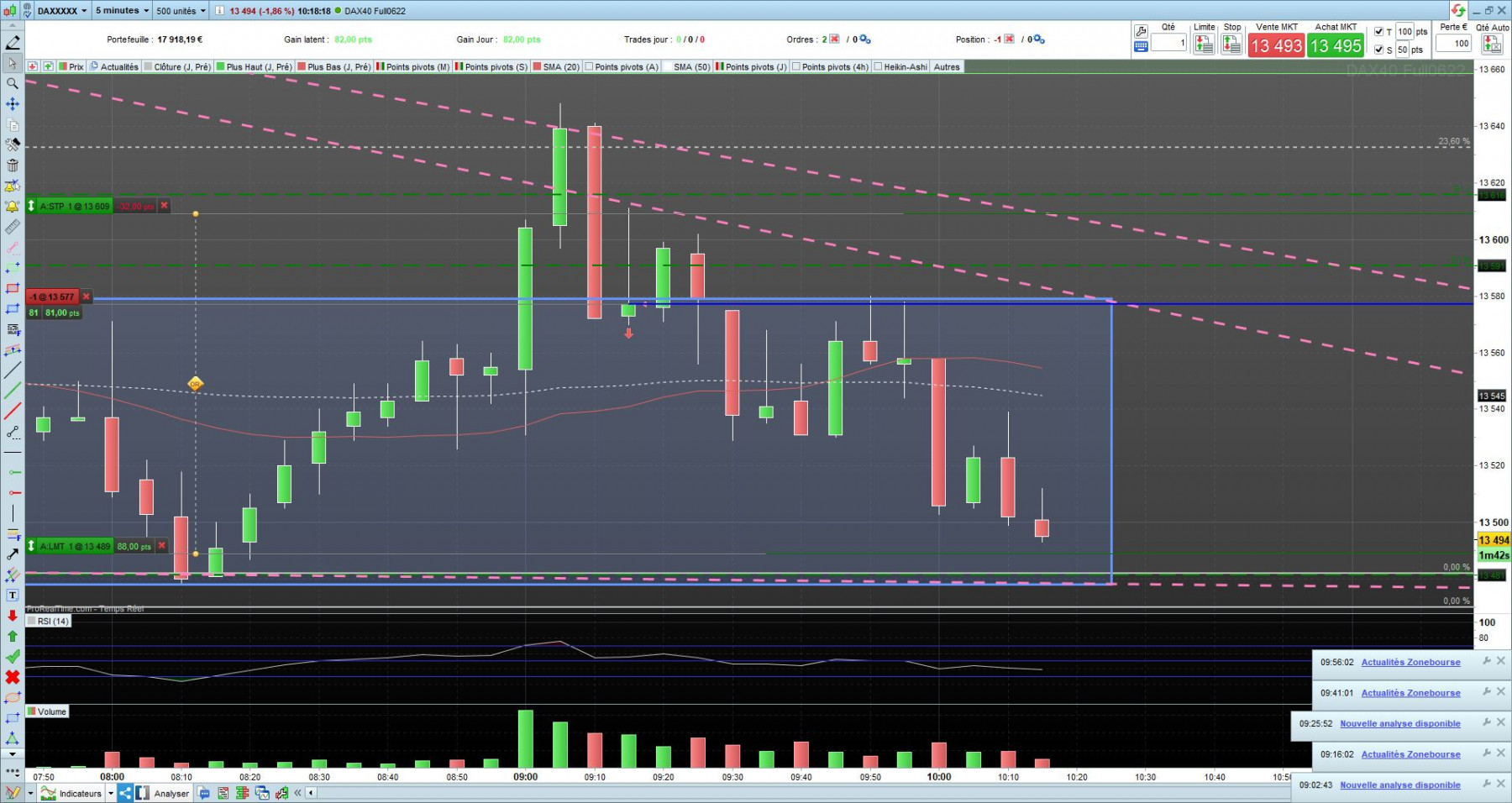Click the pan/move arrows tool
The image size is (1512, 803).
tap(13, 104)
